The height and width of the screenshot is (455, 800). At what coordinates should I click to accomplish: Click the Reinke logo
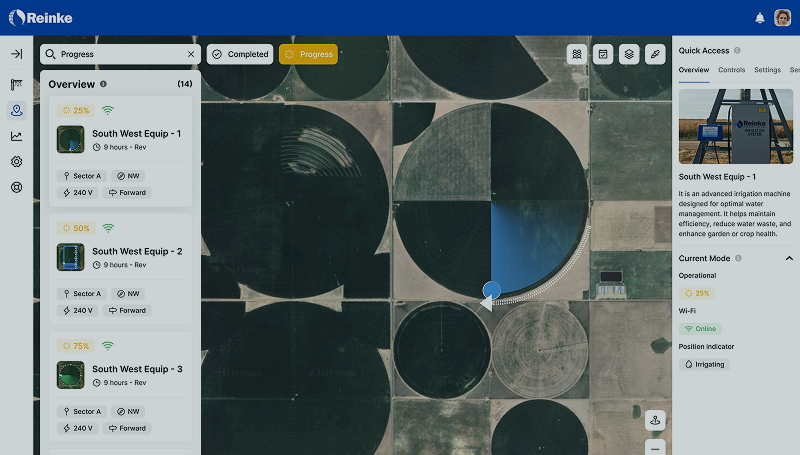40,18
